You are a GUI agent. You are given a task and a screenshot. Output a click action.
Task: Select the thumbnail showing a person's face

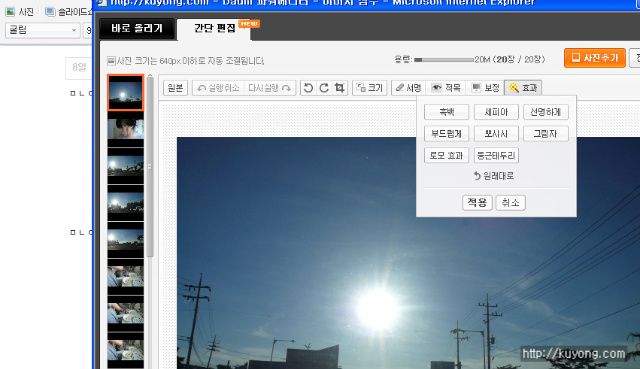pos(125,130)
